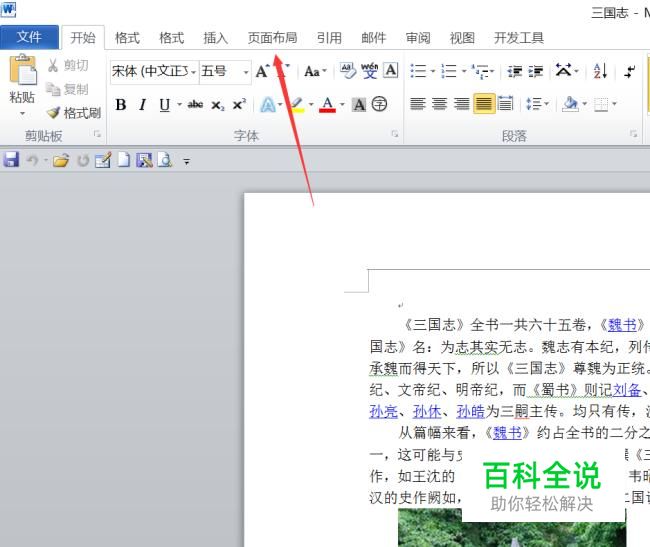The width and height of the screenshot is (650, 547).
Task: Follow the 孙休 hyperlink
Action: (427, 411)
